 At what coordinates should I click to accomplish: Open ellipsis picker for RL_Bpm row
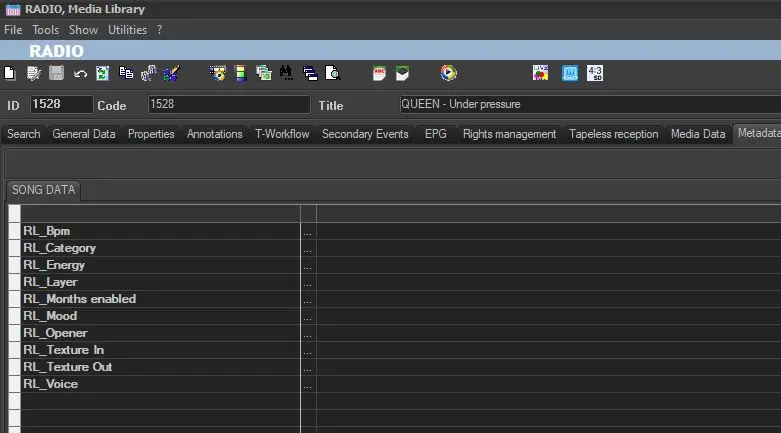point(307,231)
